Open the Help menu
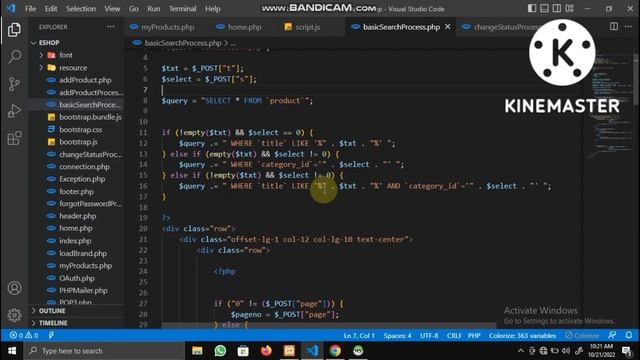Viewport: 640px width, 360px height. pyautogui.click(x=213, y=9)
